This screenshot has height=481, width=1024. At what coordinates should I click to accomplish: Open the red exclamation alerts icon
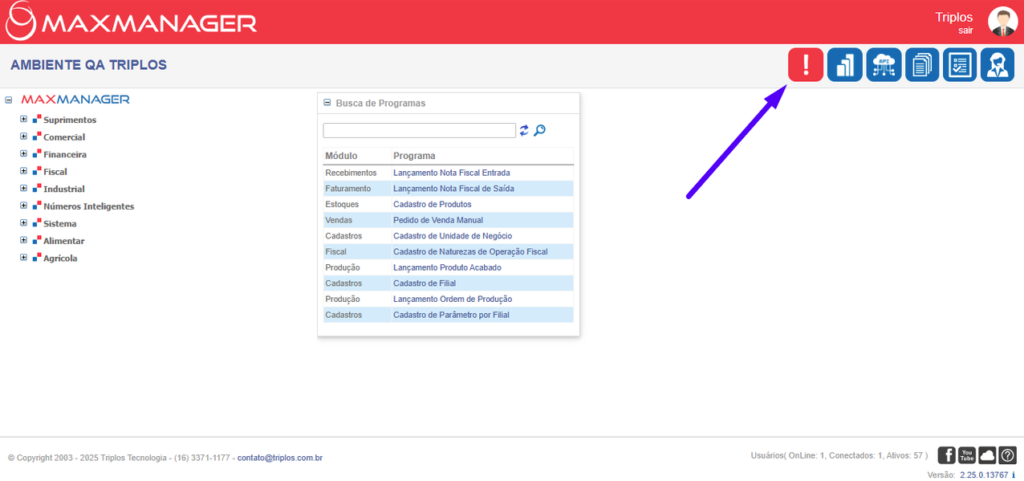click(x=805, y=65)
